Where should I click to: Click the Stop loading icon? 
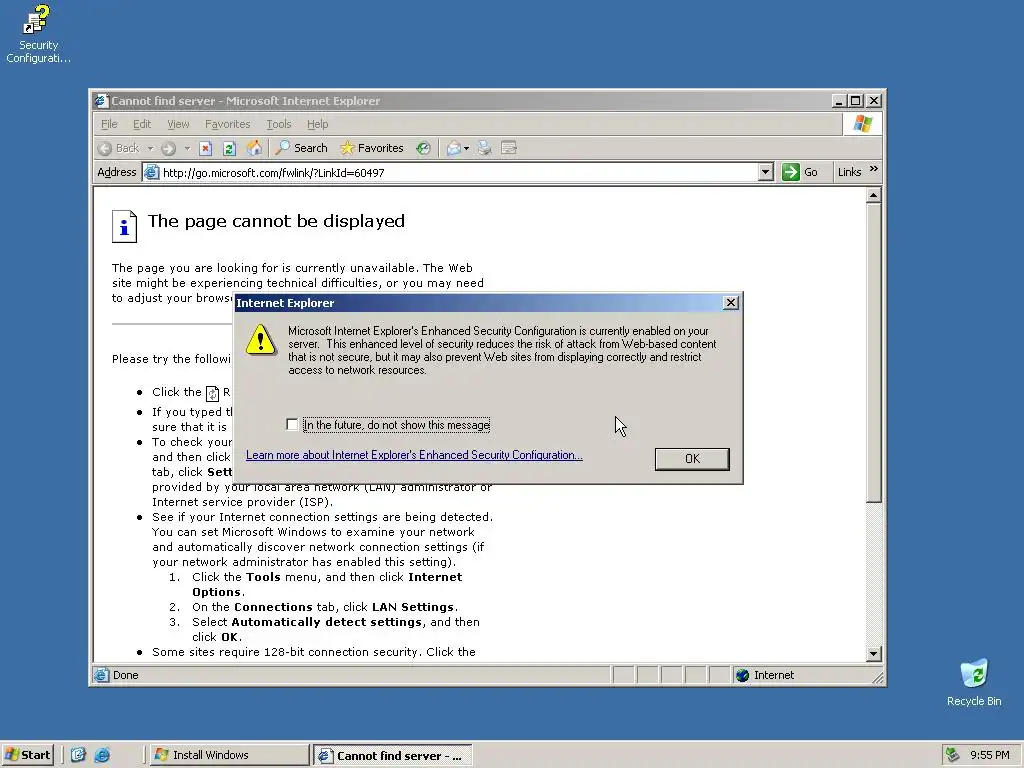click(x=206, y=148)
